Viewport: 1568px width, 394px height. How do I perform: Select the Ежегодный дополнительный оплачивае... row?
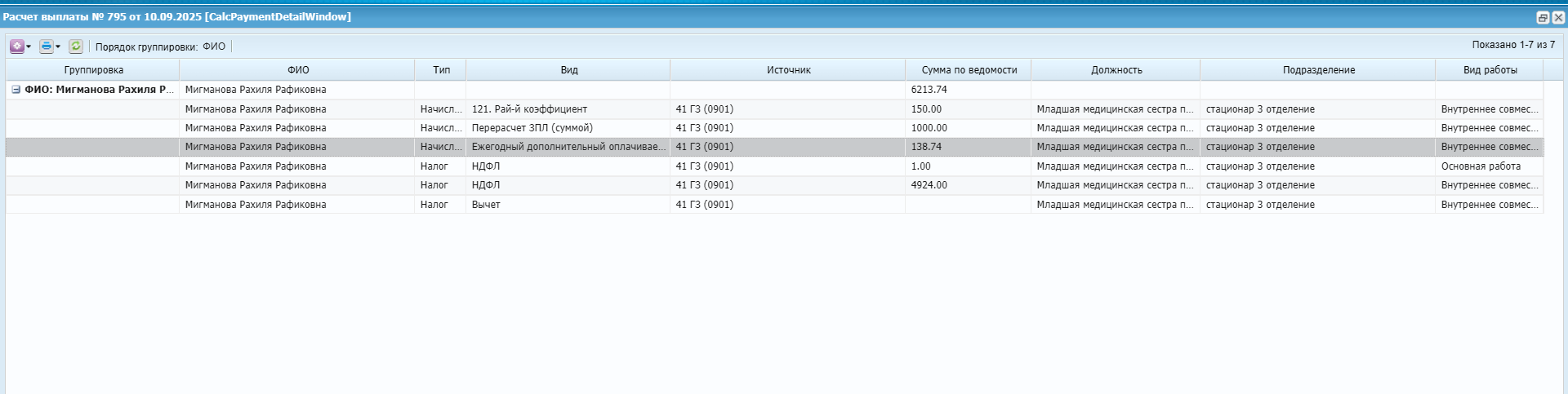tap(774, 147)
